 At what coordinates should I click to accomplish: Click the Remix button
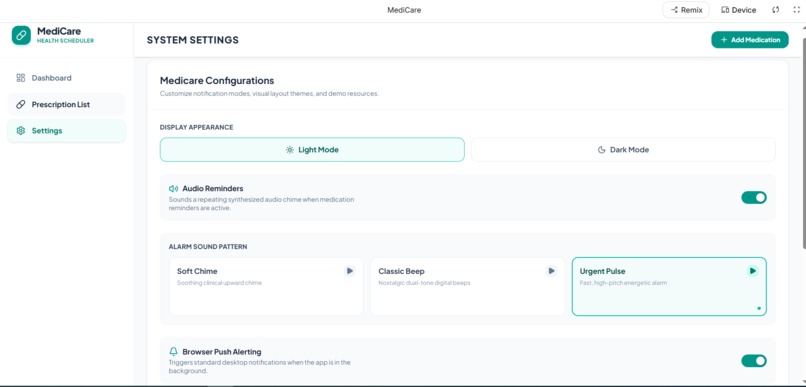[x=686, y=10]
